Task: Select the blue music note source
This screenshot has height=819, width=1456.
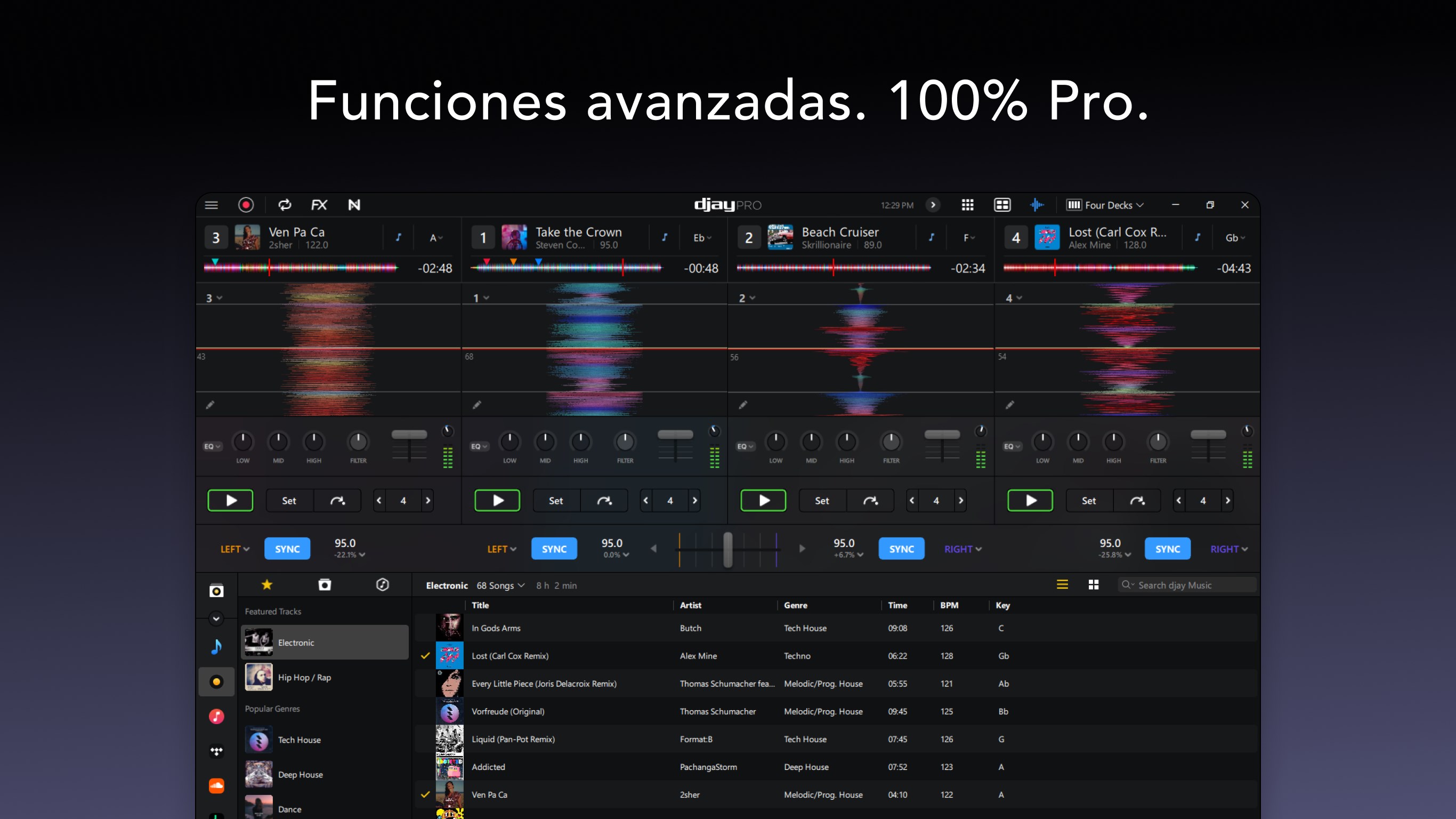Action: 216,646
